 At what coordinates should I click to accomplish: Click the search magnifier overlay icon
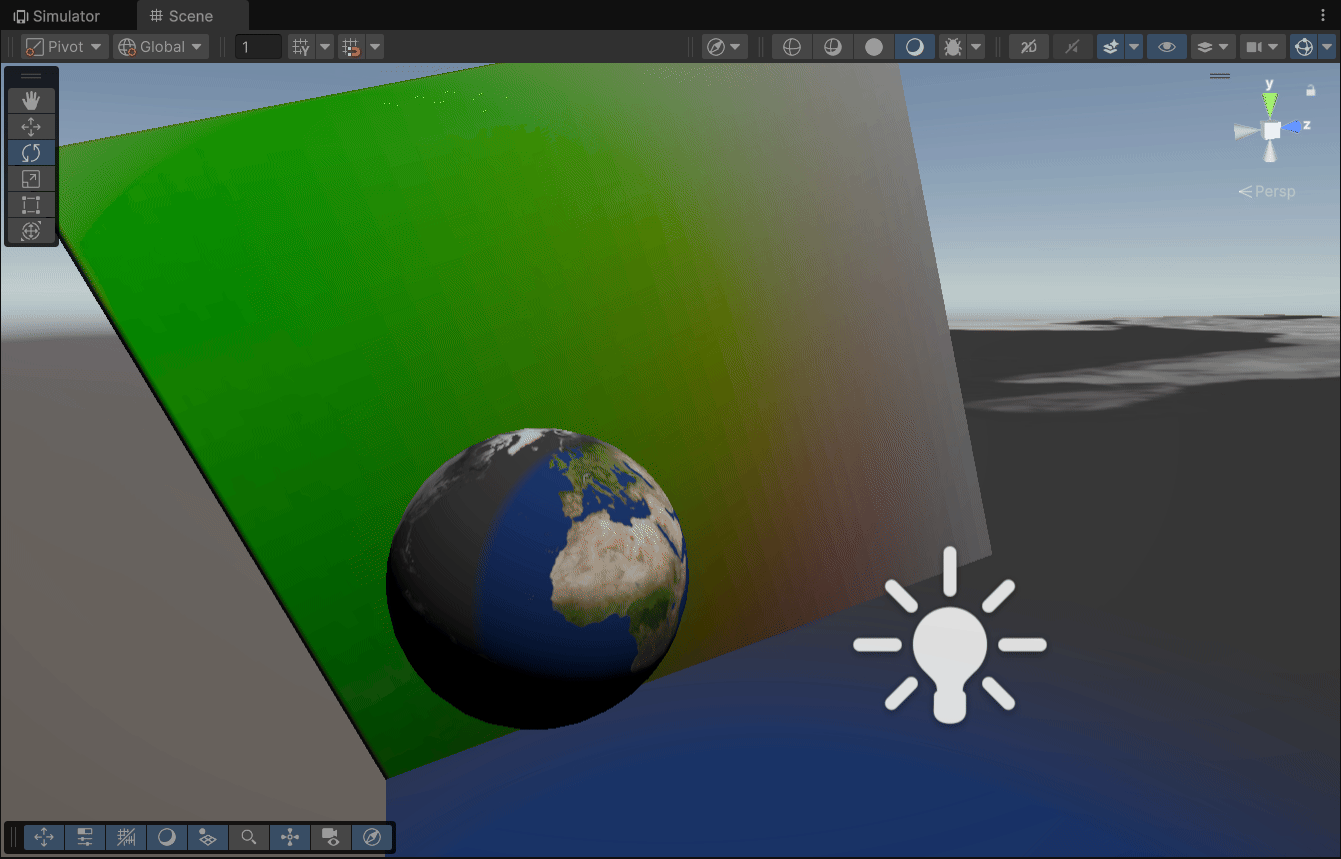click(x=249, y=837)
